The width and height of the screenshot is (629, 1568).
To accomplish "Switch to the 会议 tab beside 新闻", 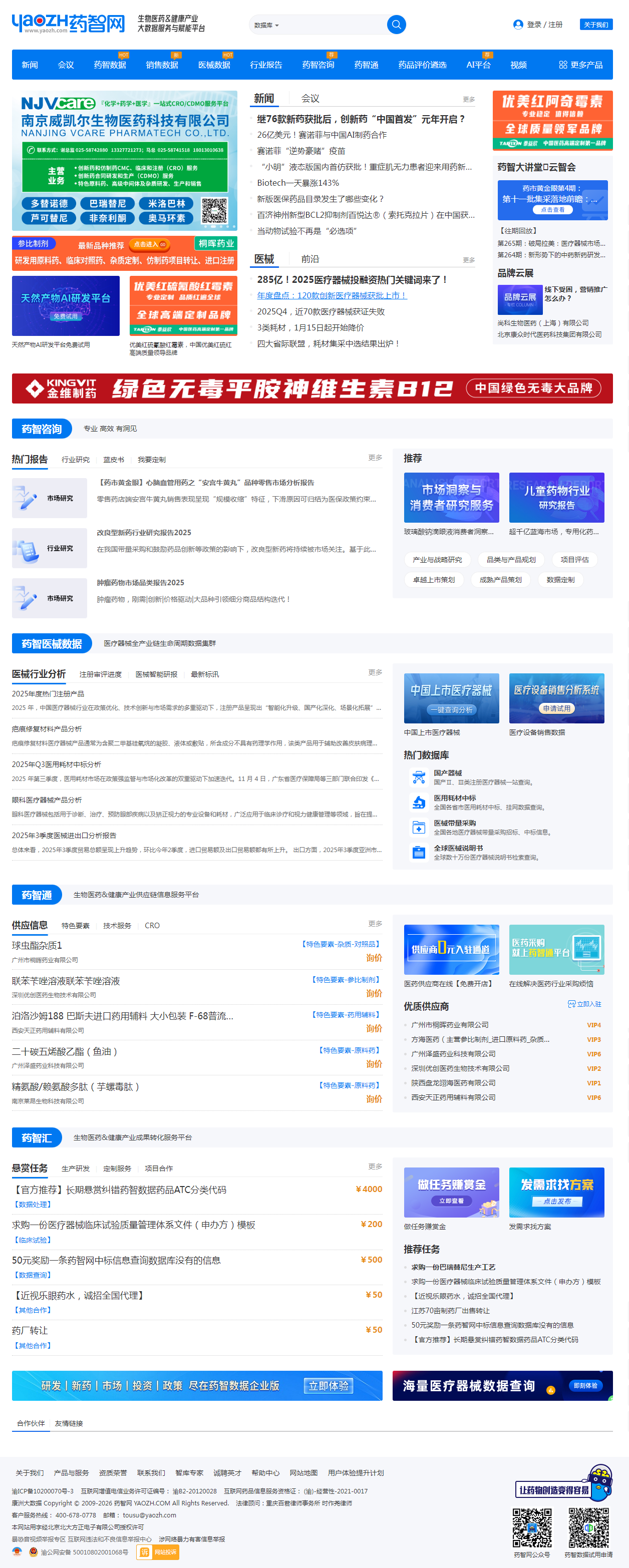I will coord(310,98).
